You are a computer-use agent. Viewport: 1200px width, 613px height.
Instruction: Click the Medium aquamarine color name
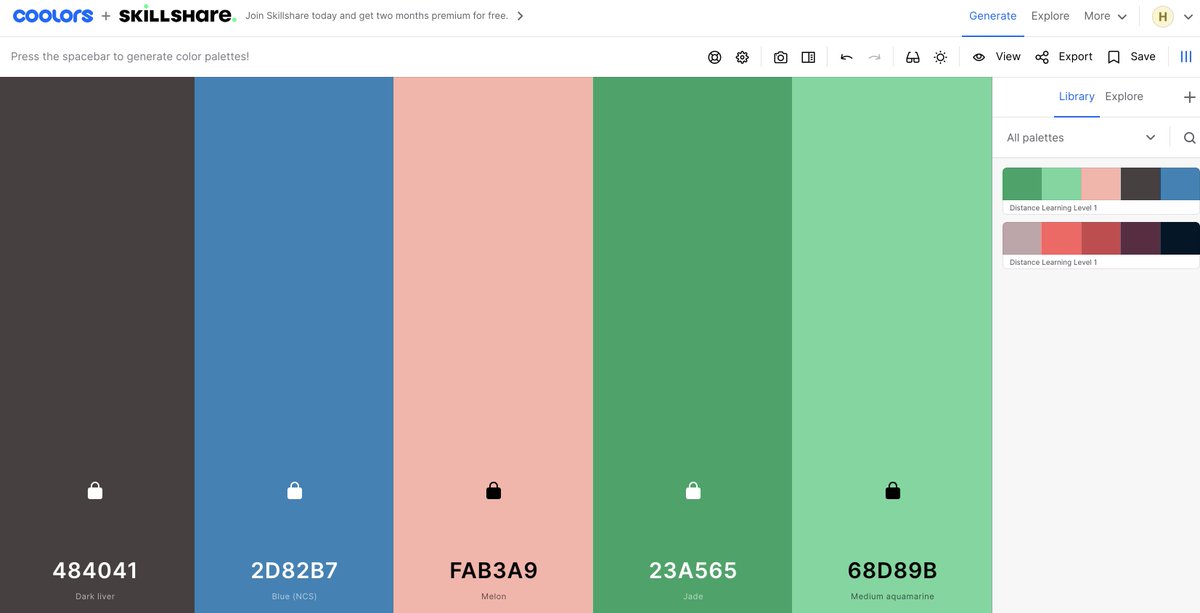[x=892, y=597]
